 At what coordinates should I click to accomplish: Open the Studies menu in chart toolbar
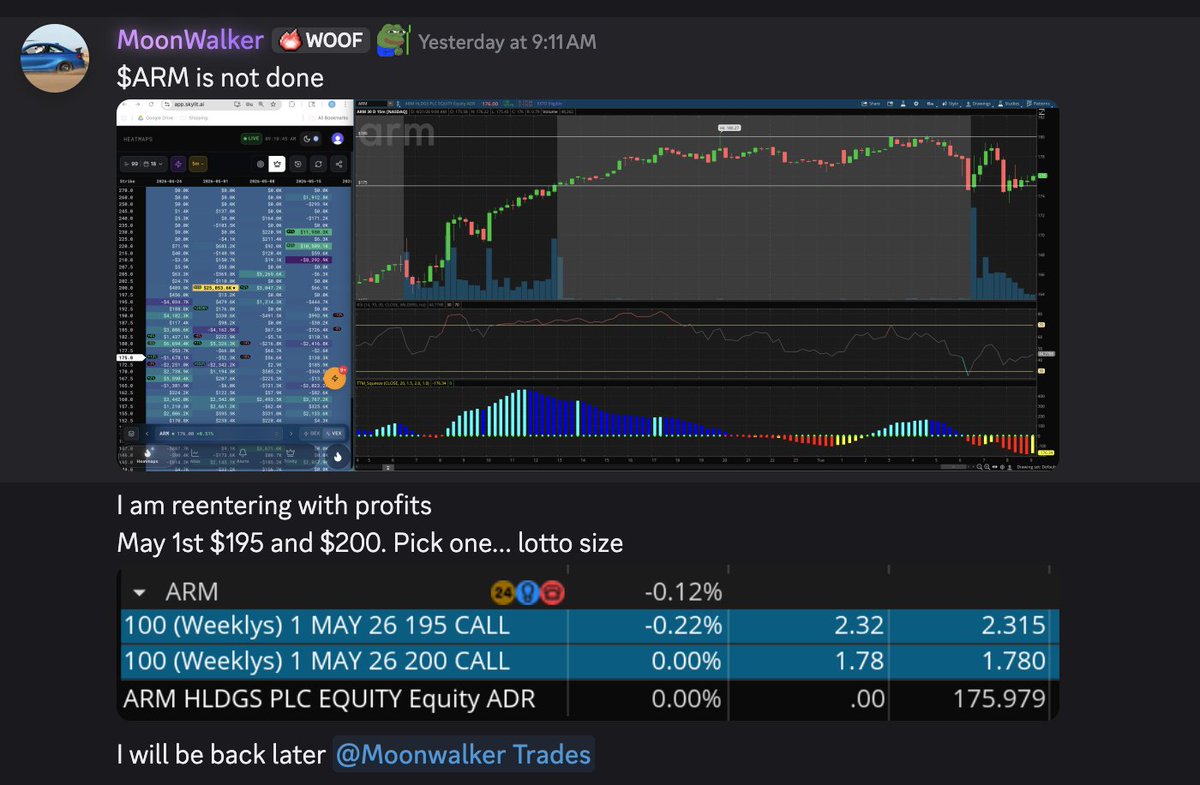(x=1009, y=104)
